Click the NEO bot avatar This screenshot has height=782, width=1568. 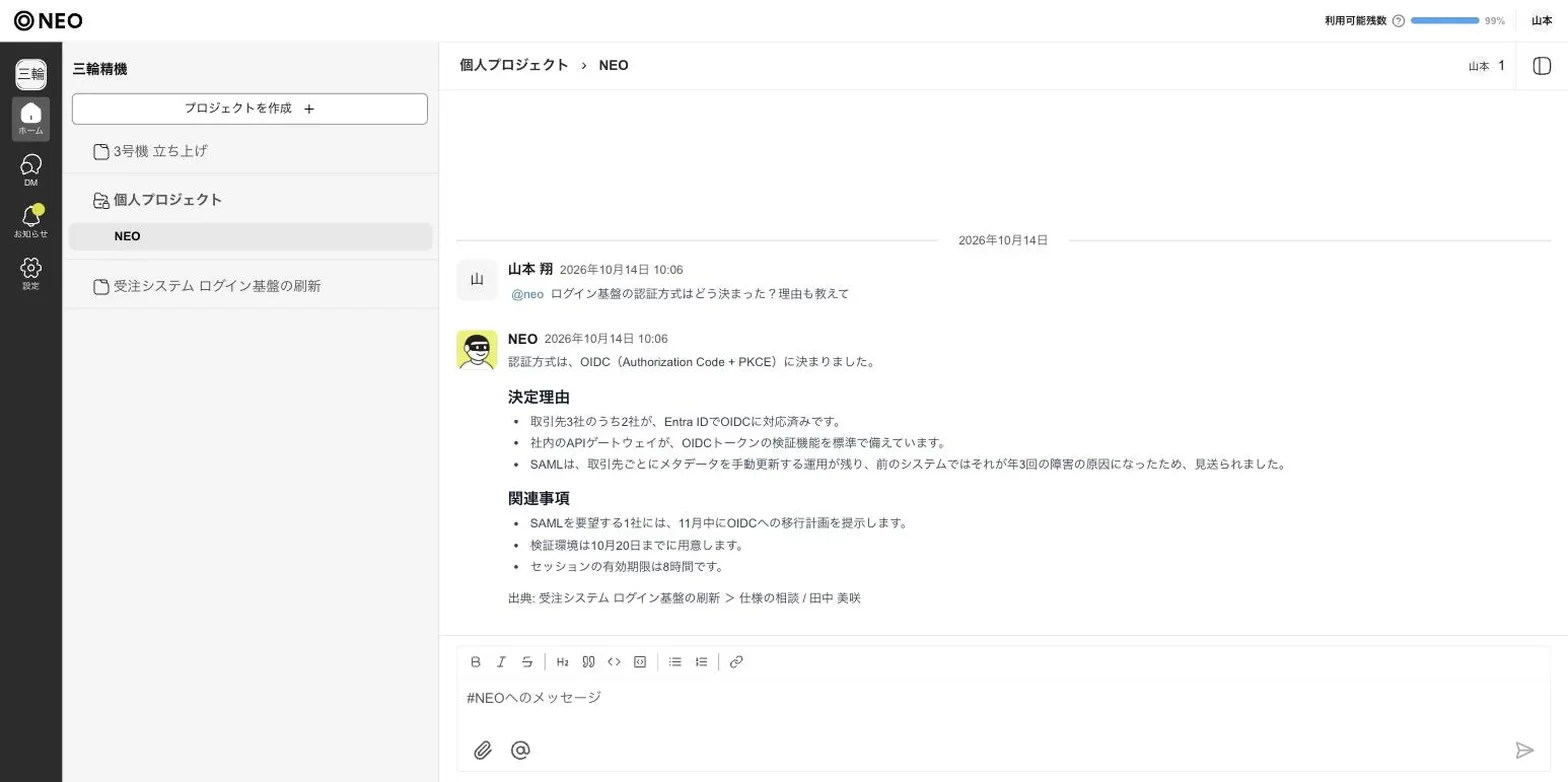coord(477,350)
